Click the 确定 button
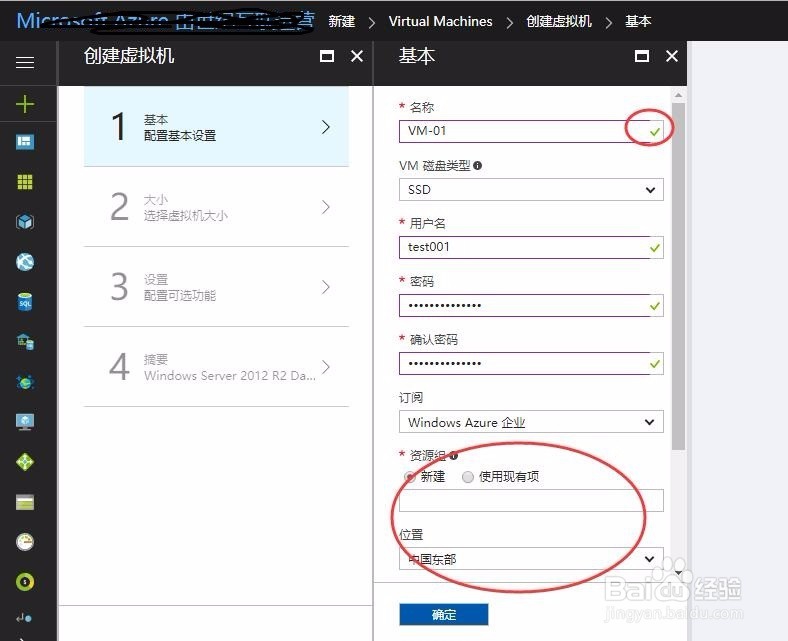The height and width of the screenshot is (641, 788). point(444,614)
